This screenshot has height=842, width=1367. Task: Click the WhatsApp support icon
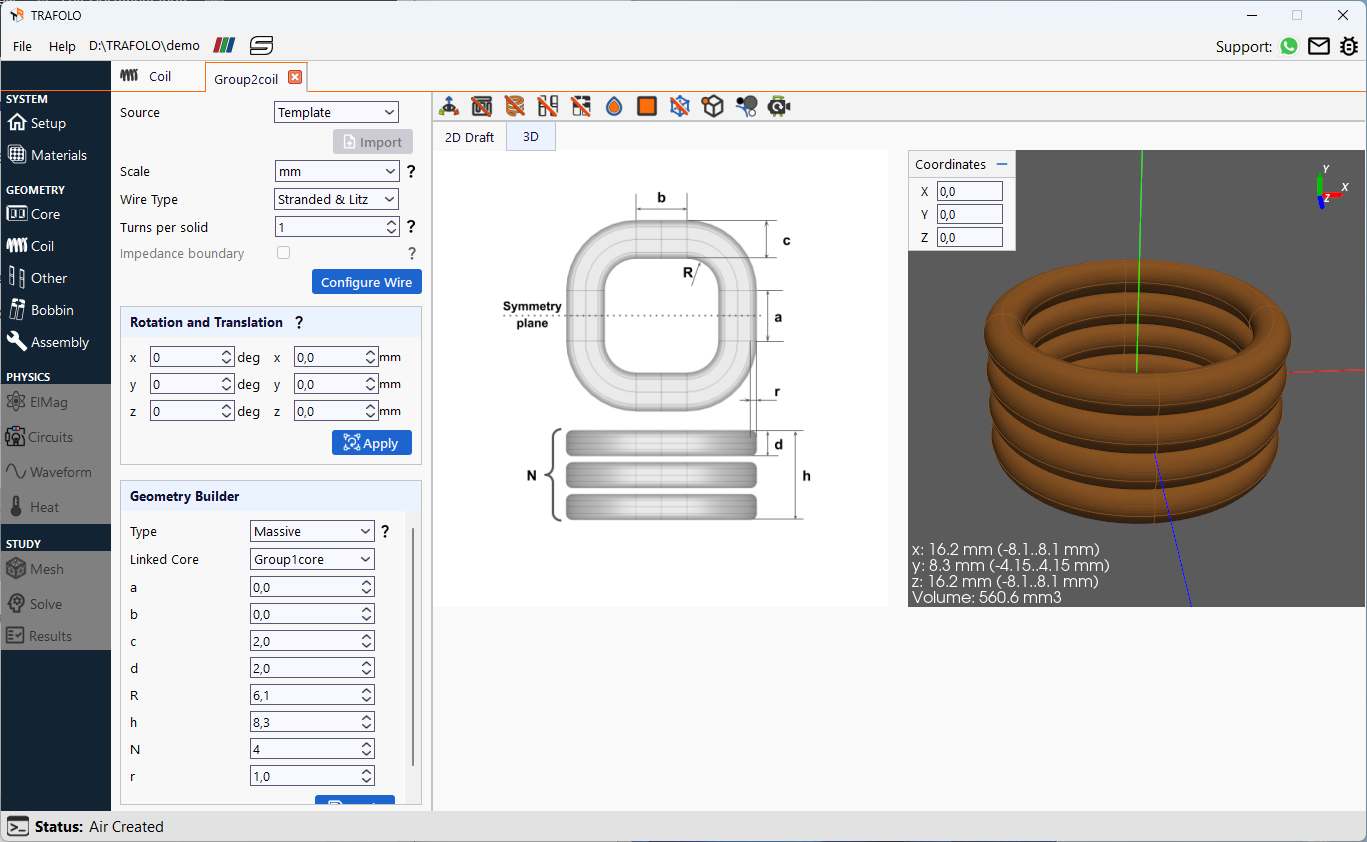pos(1288,46)
